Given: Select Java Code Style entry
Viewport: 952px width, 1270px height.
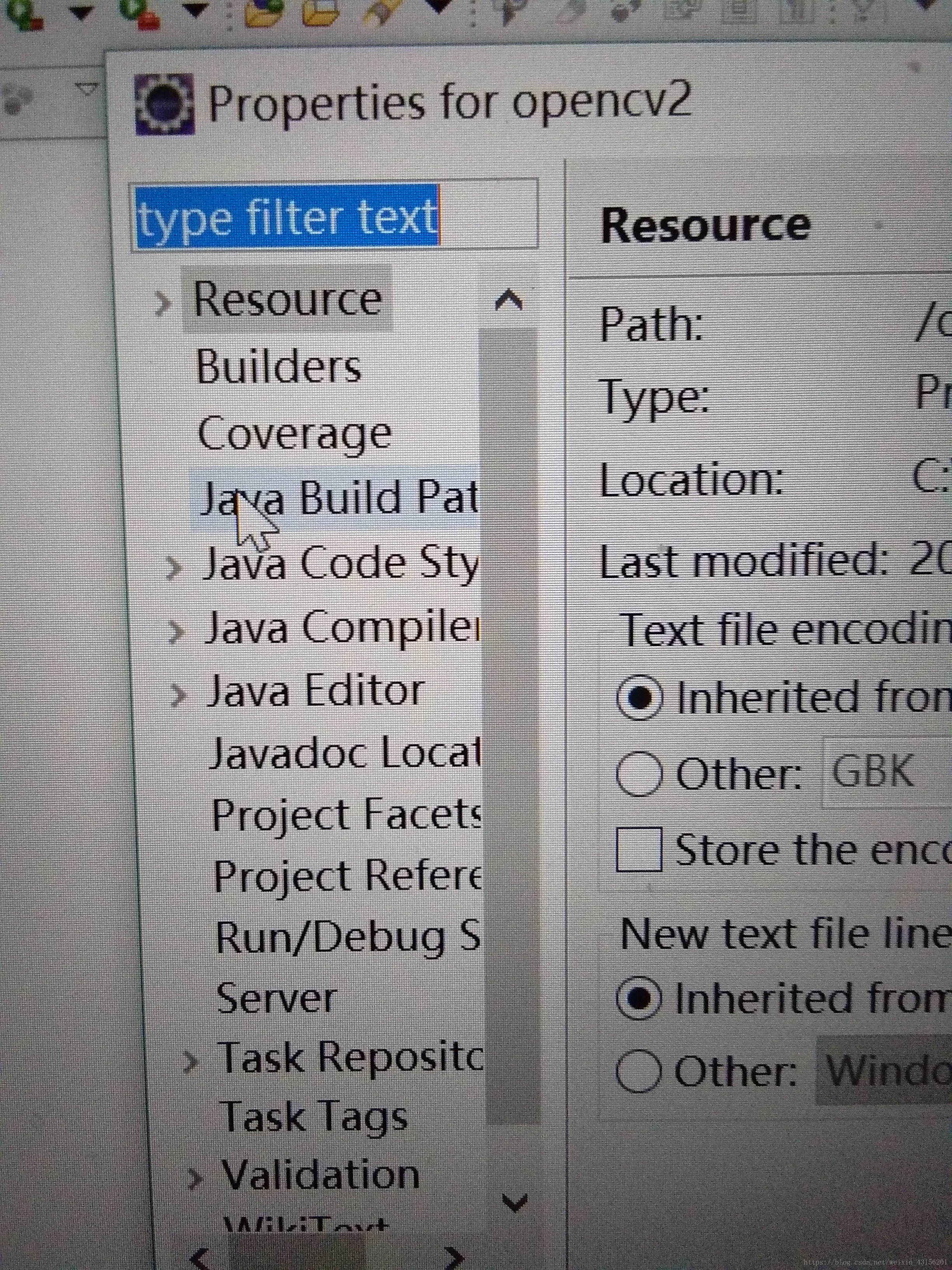Looking at the screenshot, I should coord(341,563).
